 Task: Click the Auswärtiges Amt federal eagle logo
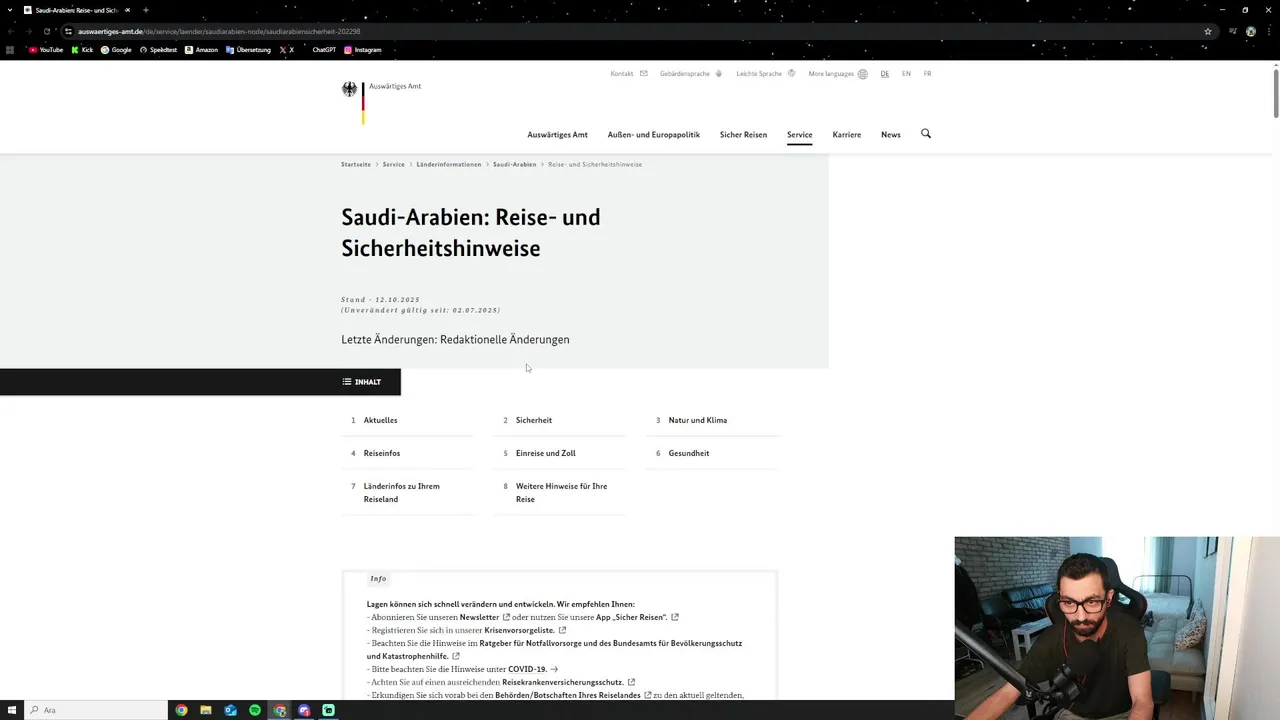(350, 90)
